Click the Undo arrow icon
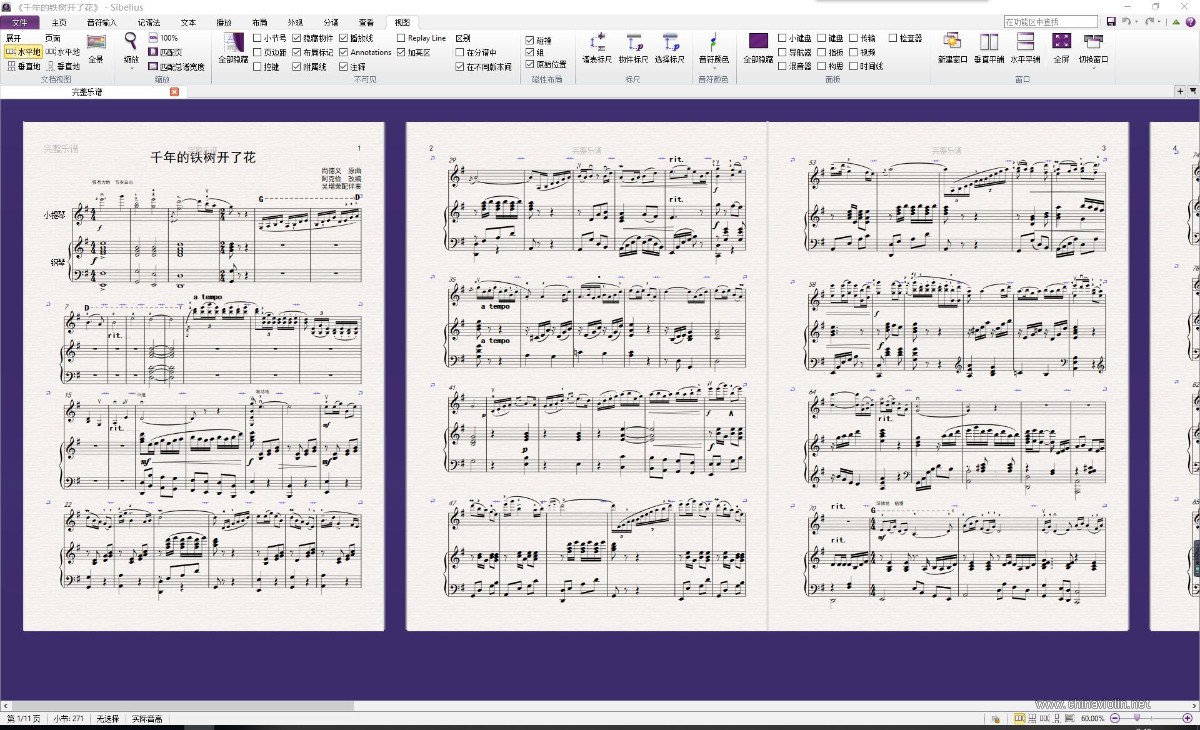This screenshot has width=1200, height=730. click(1126, 21)
